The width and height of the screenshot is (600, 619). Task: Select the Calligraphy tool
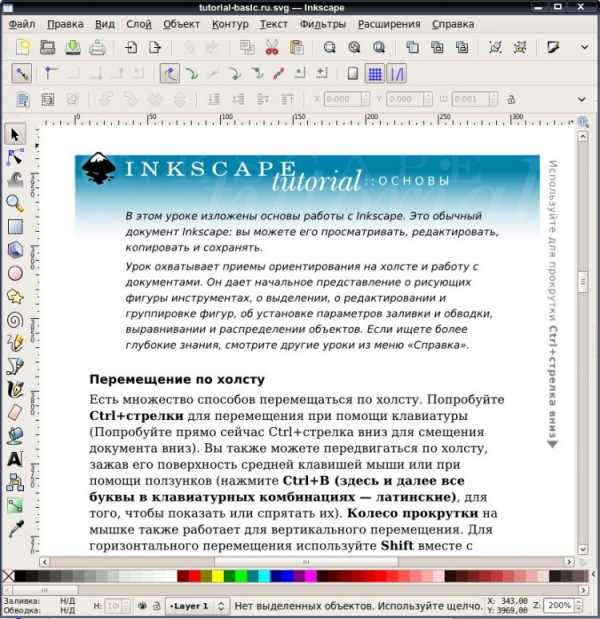click(x=15, y=390)
